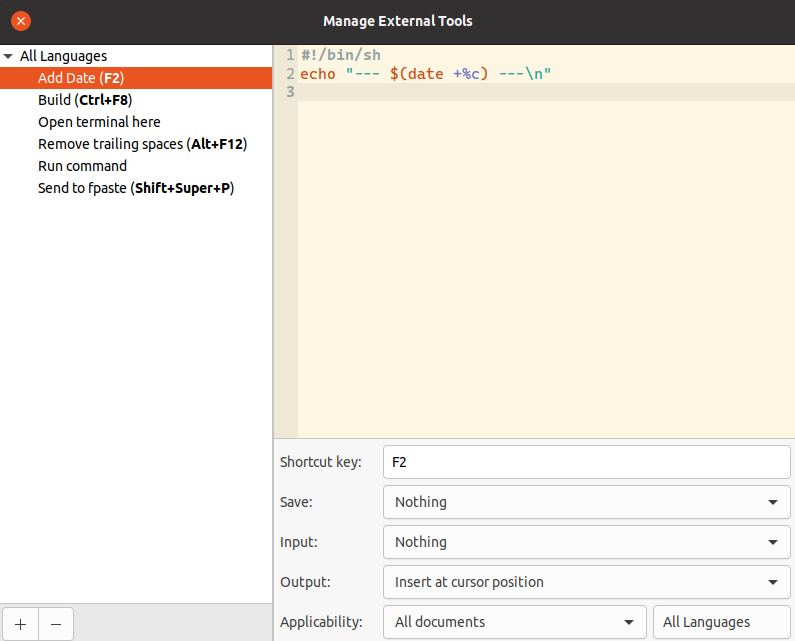This screenshot has height=641, width=795.
Task: Click the All Languages group label
Action: tap(63, 56)
